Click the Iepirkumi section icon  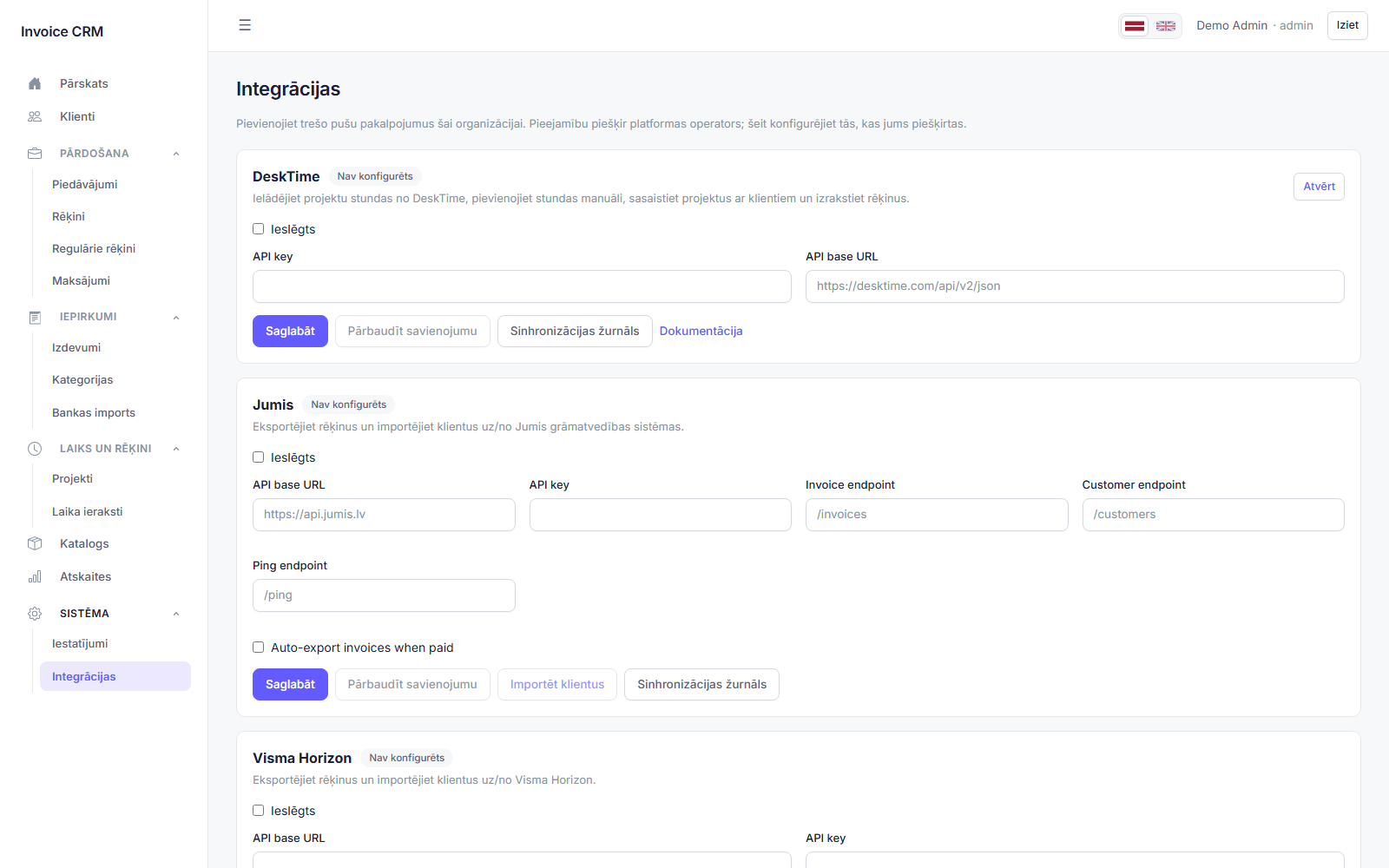click(35, 317)
